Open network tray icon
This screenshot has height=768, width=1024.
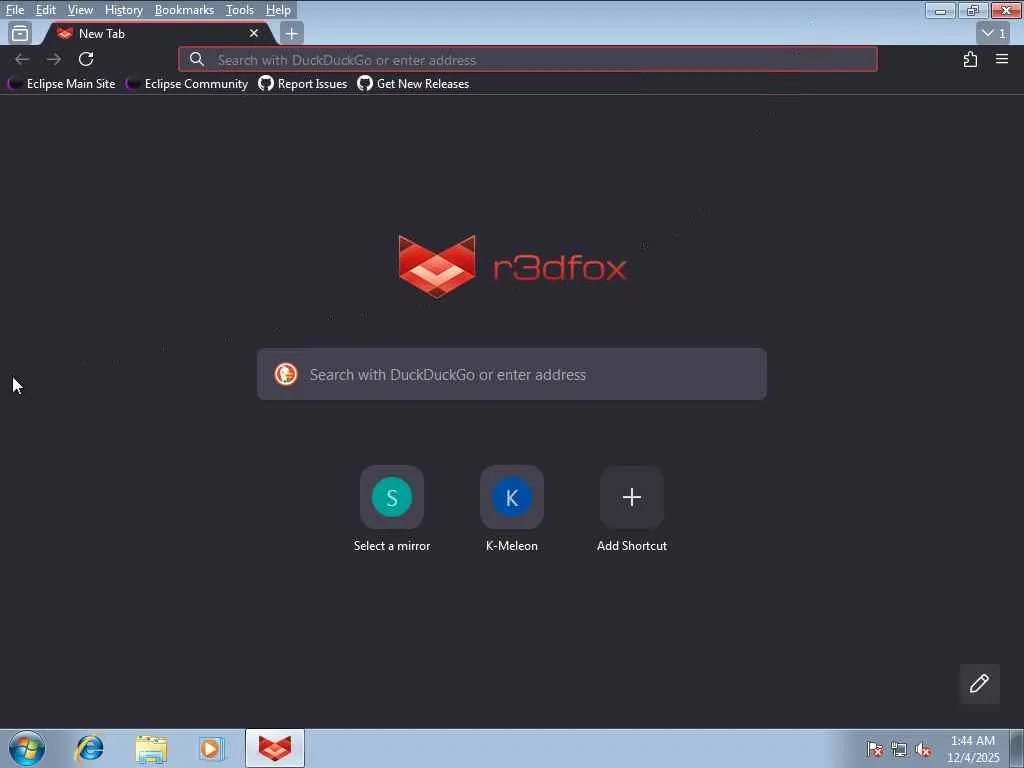pos(899,749)
